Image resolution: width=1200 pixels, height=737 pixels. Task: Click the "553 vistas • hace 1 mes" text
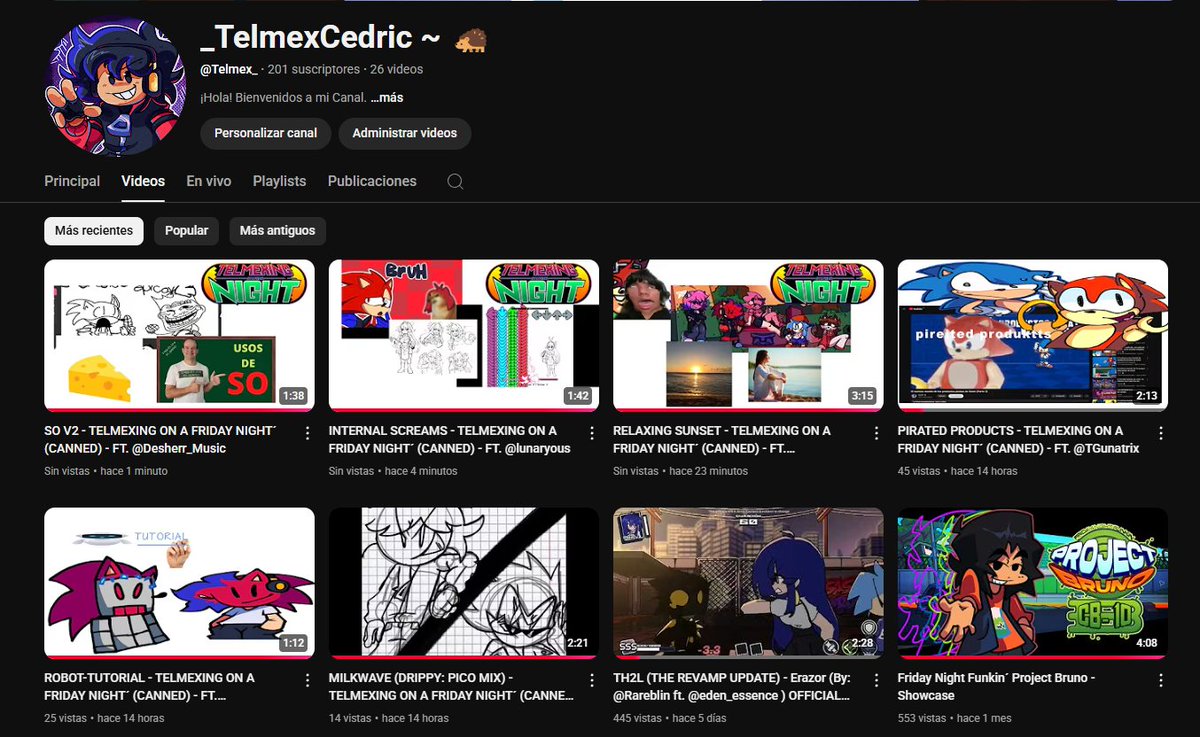coord(957,718)
